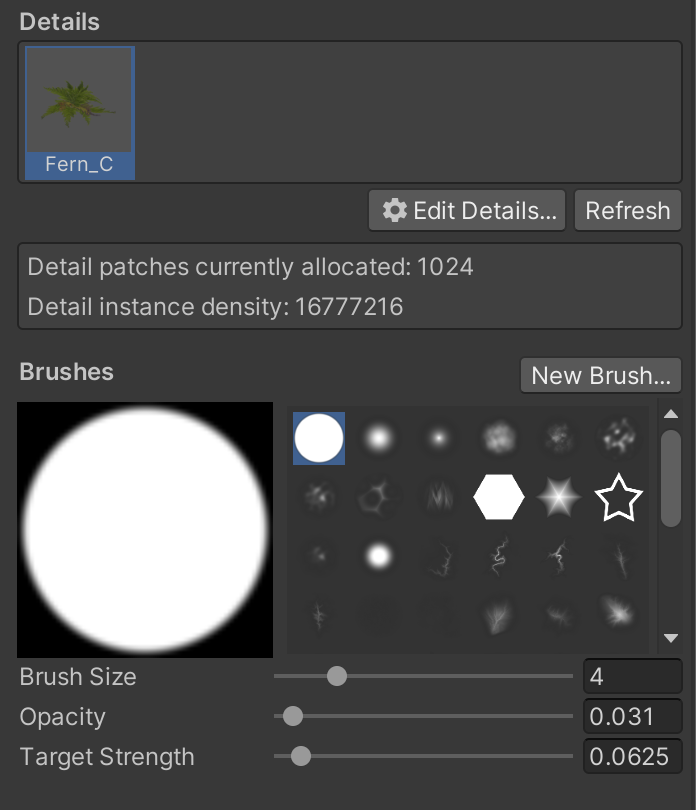This screenshot has width=696, height=810.
Task: Click the Brush Size value field
Action: 632,677
